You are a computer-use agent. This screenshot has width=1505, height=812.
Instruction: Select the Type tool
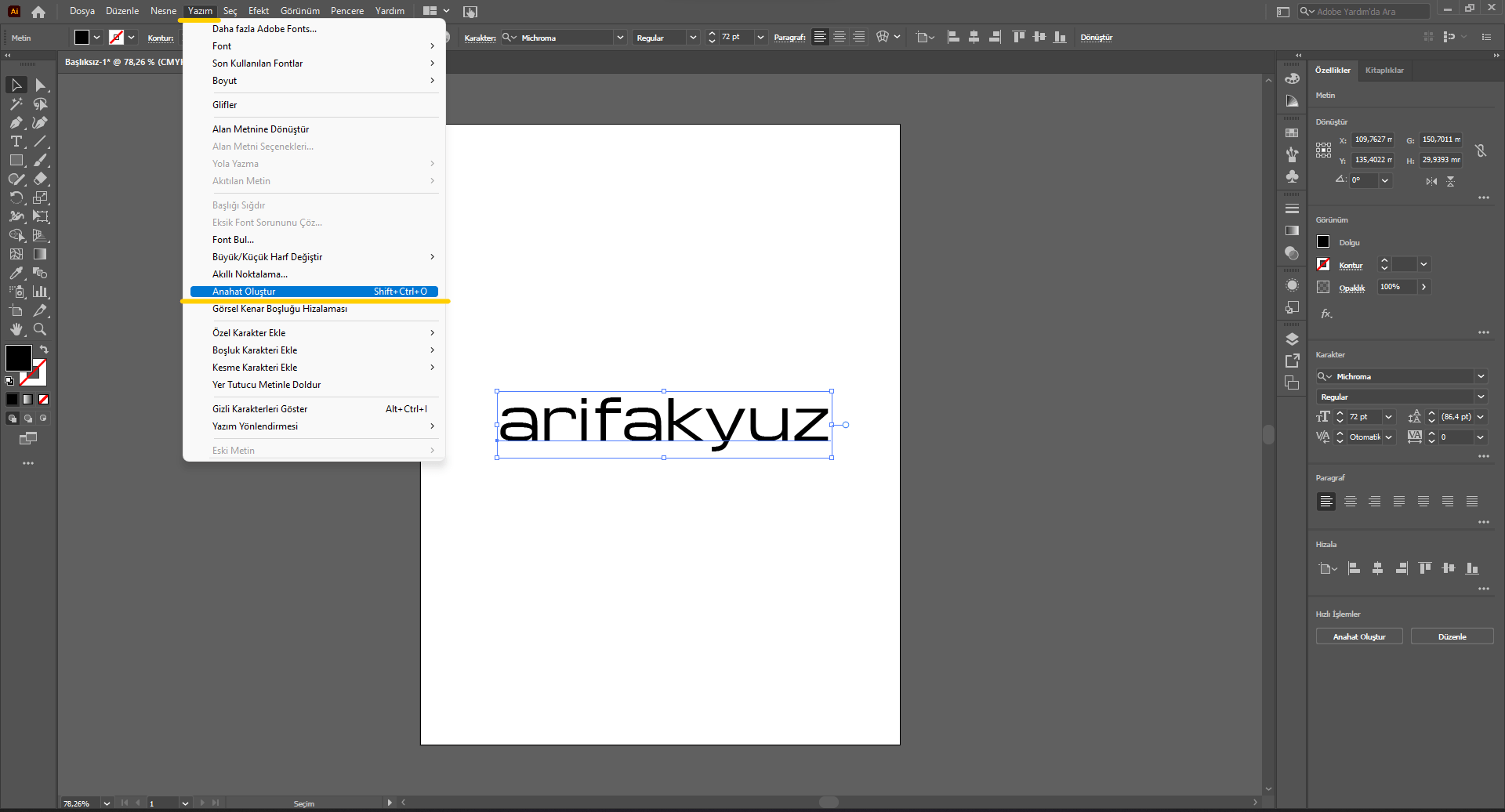tap(16, 140)
